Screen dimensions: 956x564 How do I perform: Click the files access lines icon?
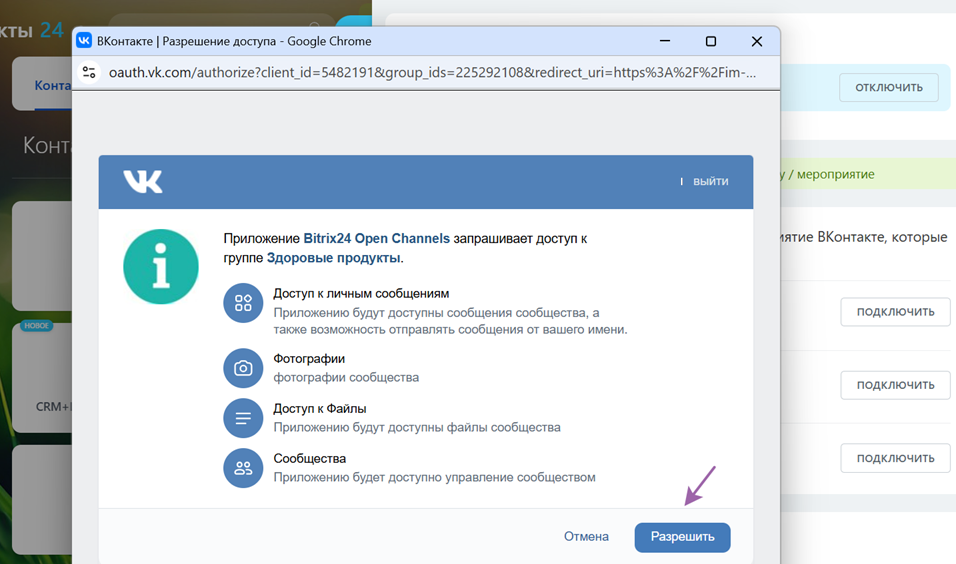(x=243, y=418)
